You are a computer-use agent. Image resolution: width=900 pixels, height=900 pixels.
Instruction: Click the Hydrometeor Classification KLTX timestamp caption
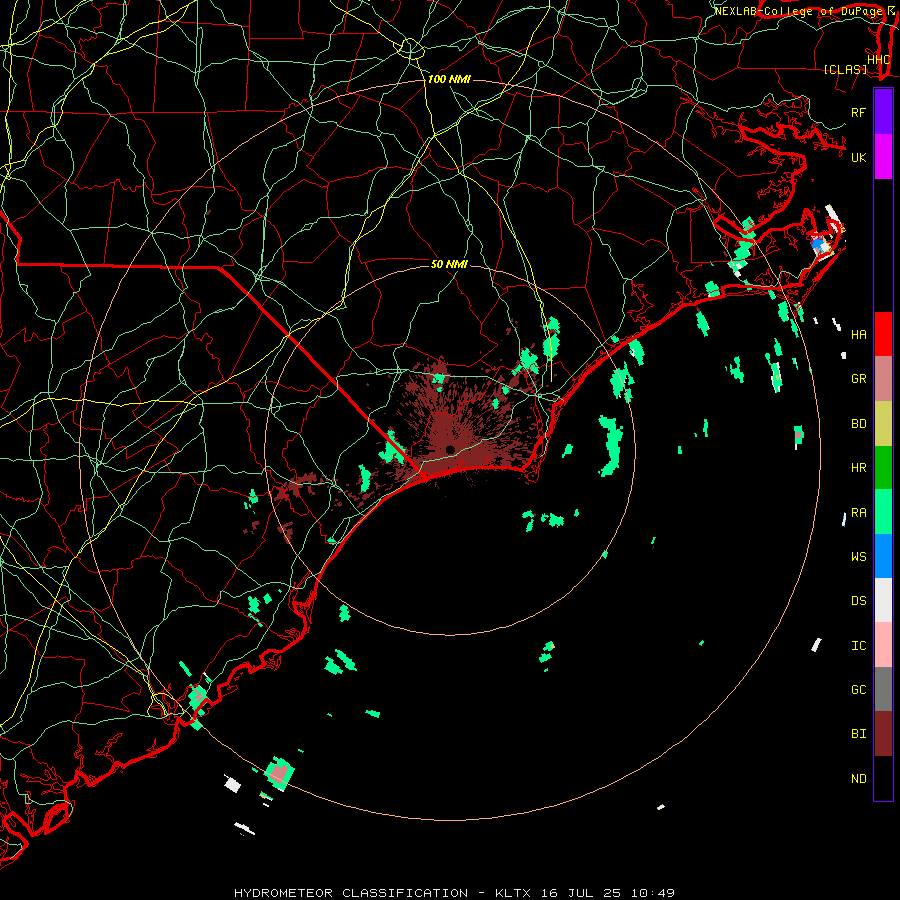coord(454,893)
